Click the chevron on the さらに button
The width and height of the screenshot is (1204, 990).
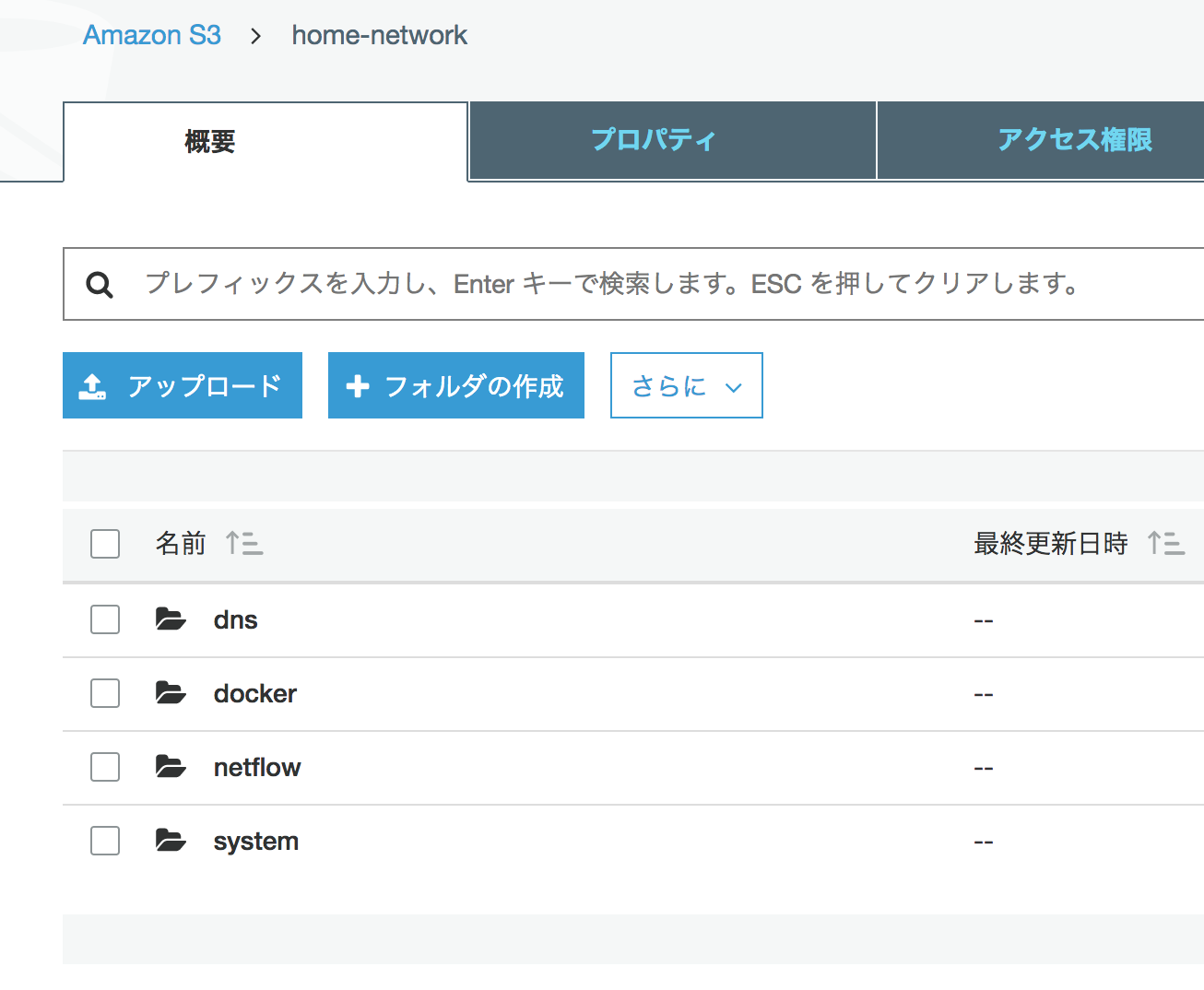coord(733,386)
